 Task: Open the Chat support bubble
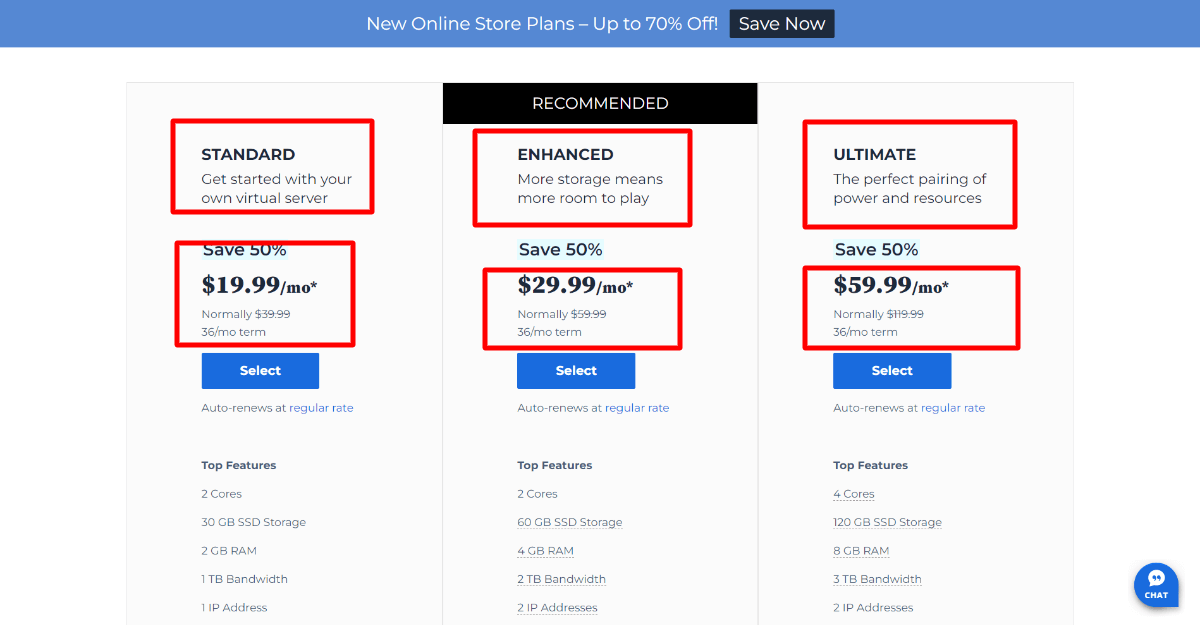click(1156, 584)
